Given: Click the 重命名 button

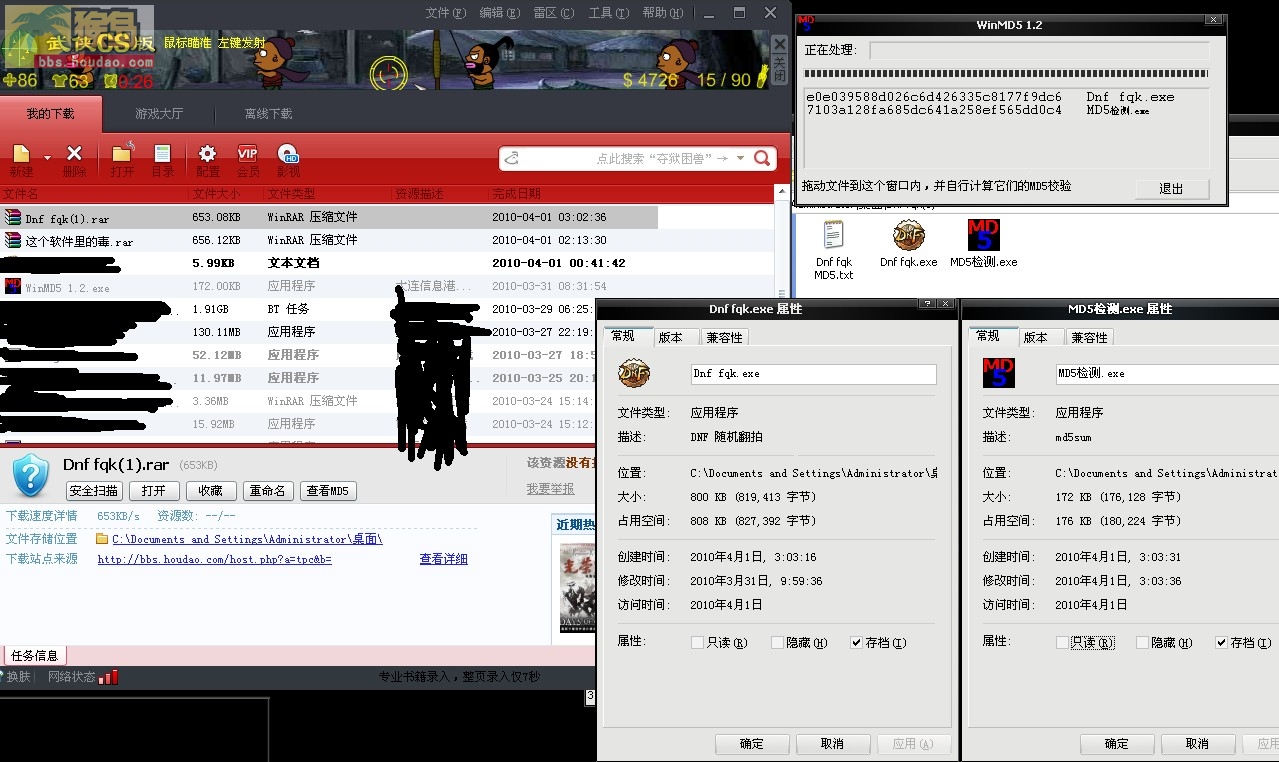Looking at the screenshot, I should pyautogui.click(x=268, y=491).
